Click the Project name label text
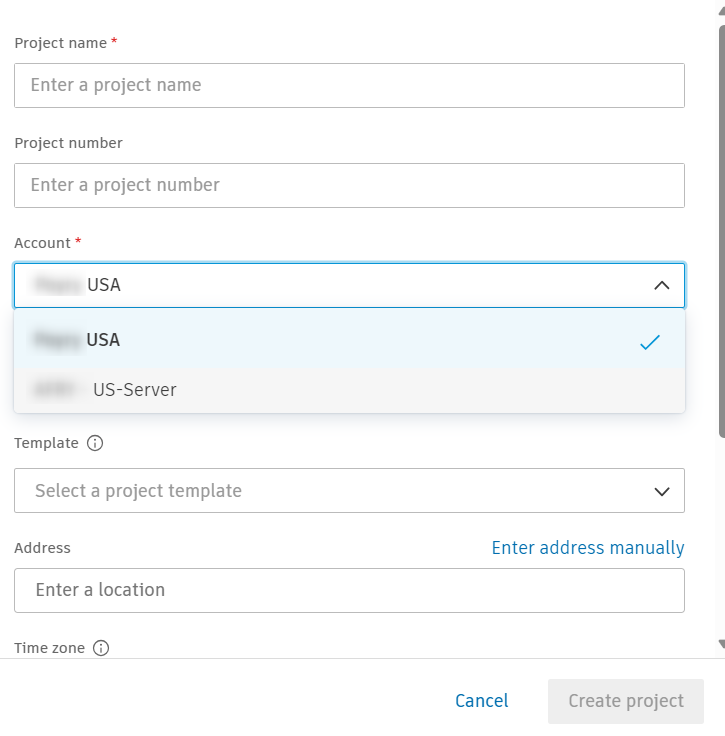 click(x=60, y=43)
